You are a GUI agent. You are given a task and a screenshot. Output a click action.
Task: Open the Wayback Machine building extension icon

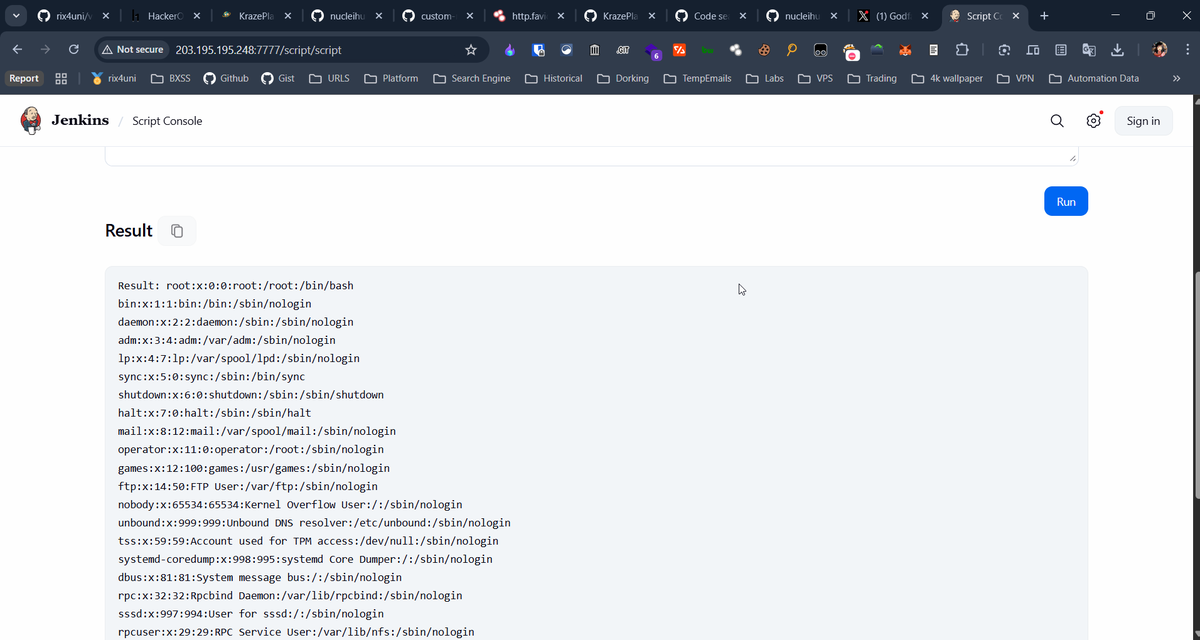(594, 50)
